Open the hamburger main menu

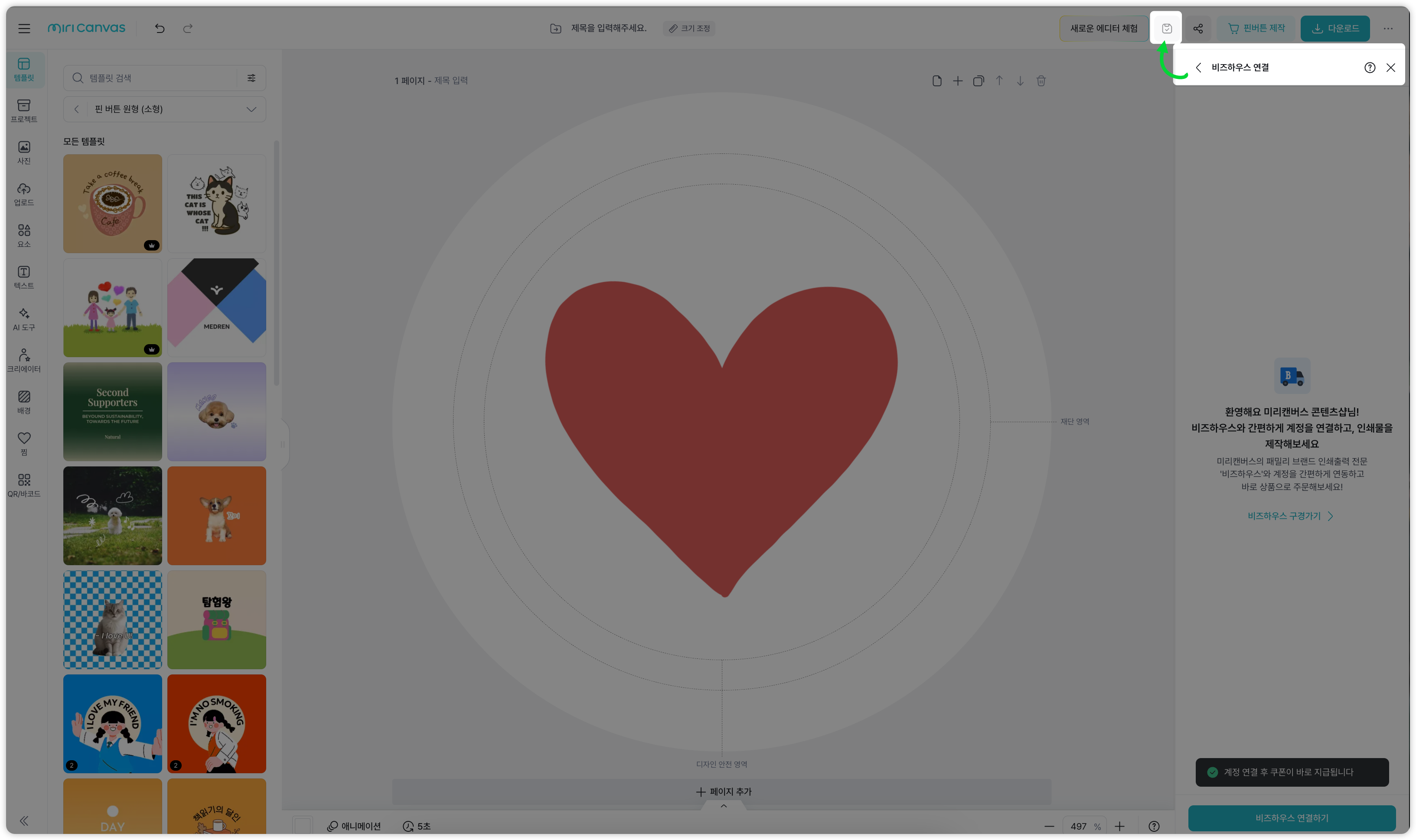click(24, 28)
